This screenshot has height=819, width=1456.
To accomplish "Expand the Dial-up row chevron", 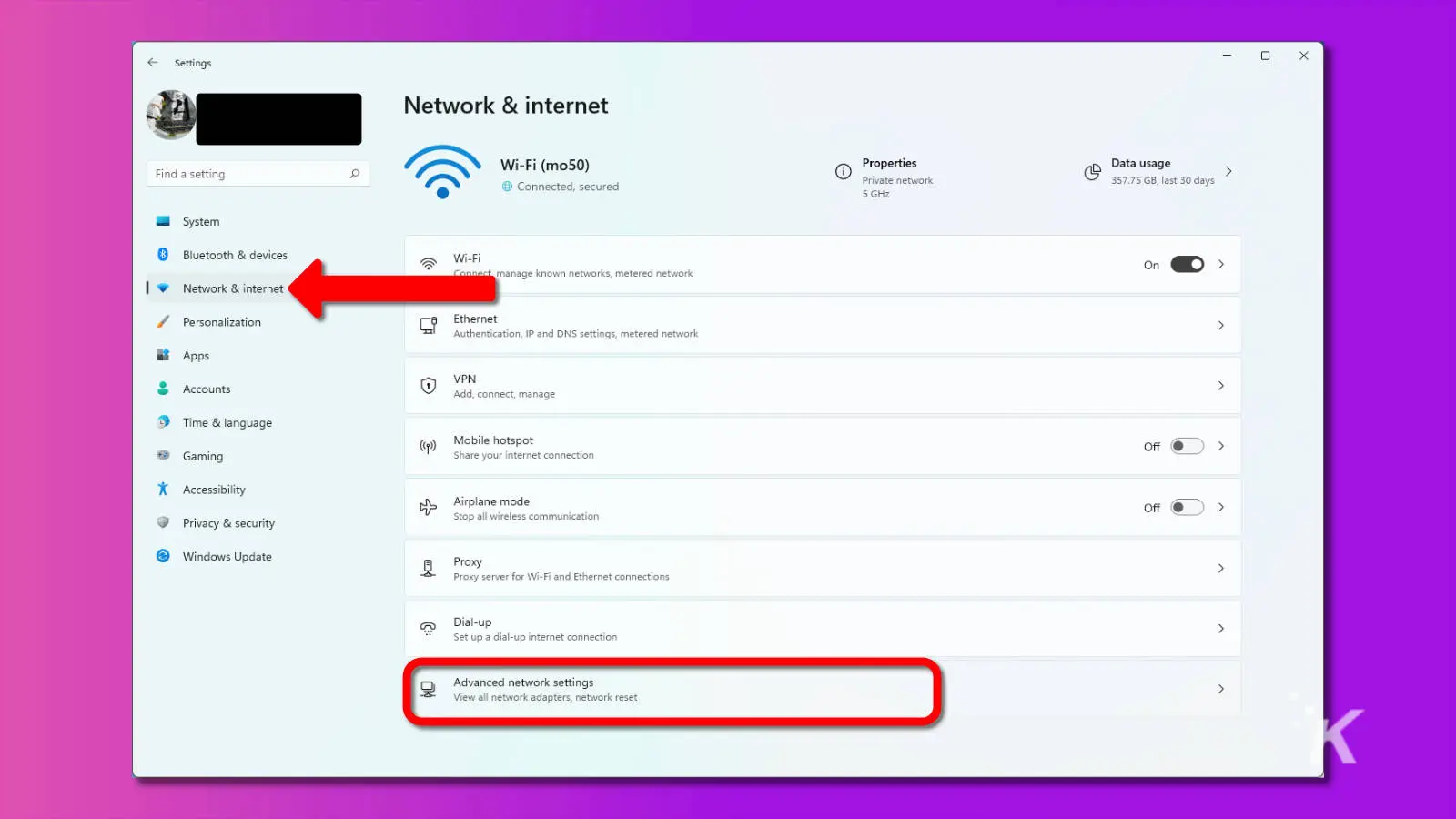I will click(1221, 629).
